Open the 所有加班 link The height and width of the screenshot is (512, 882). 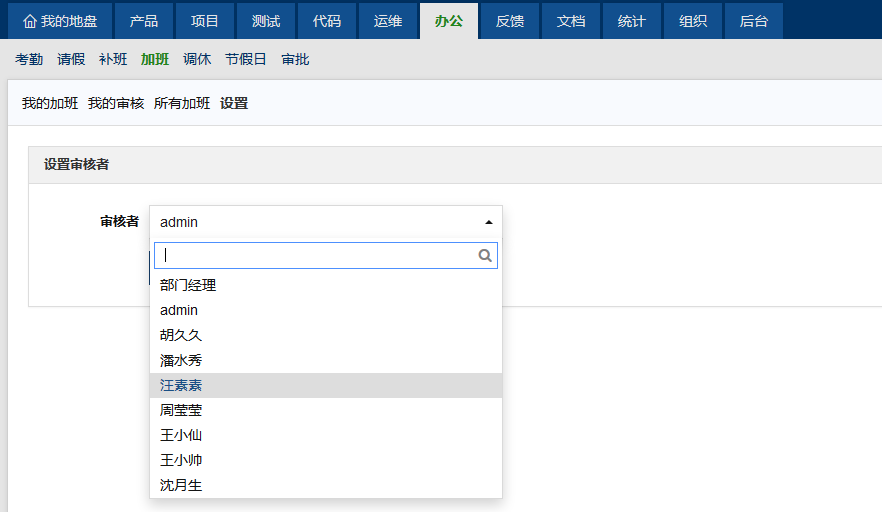[x=182, y=103]
